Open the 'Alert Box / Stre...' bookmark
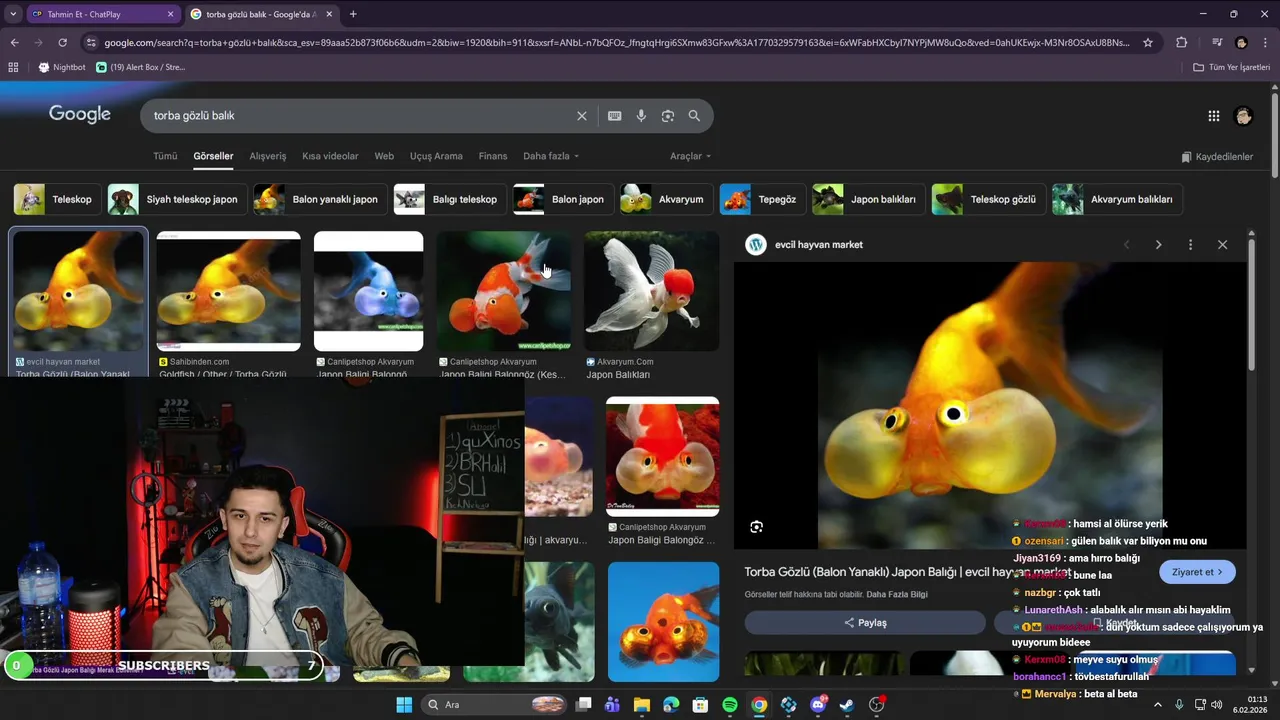Image resolution: width=1280 pixels, height=720 pixels. point(141,67)
